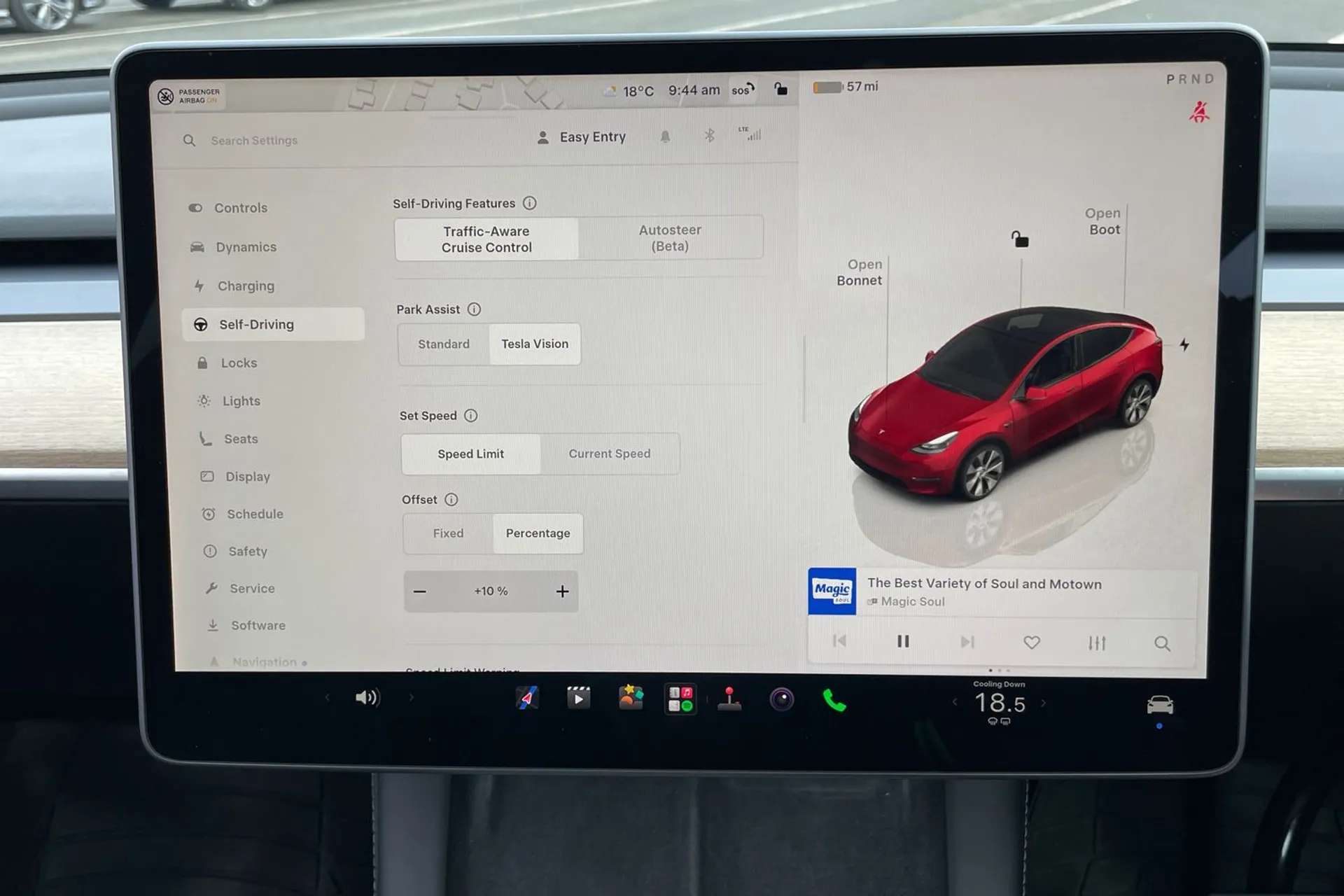Show info for Self-Driving Features
The width and height of the screenshot is (1344, 896).
[530, 203]
